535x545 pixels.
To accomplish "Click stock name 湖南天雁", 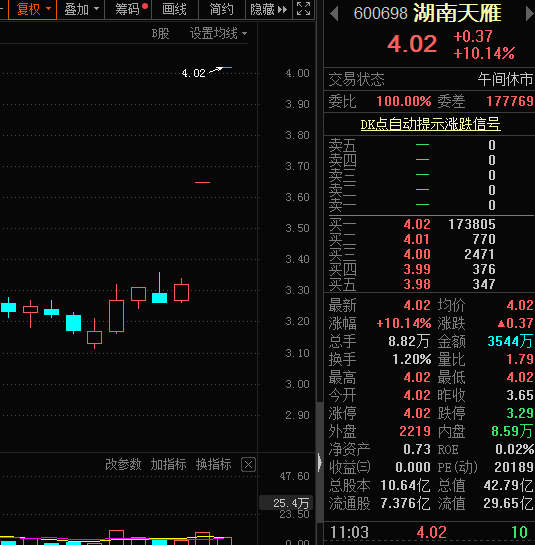I will pyautogui.click(x=457, y=13).
